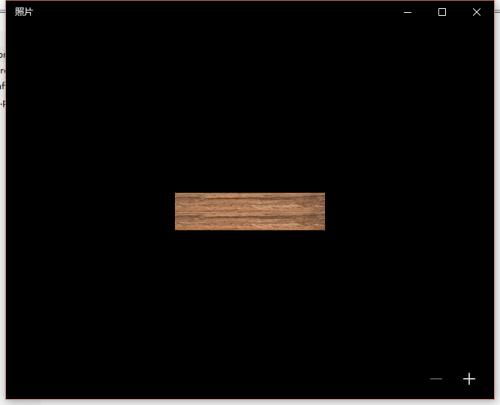Click black canvas below the wood image

[250, 300]
